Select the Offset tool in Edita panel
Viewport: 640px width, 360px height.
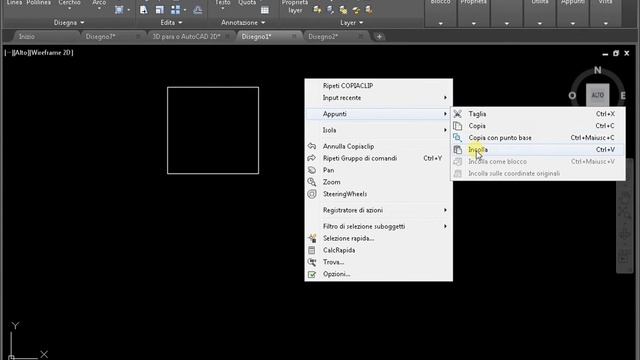click(198, 10)
